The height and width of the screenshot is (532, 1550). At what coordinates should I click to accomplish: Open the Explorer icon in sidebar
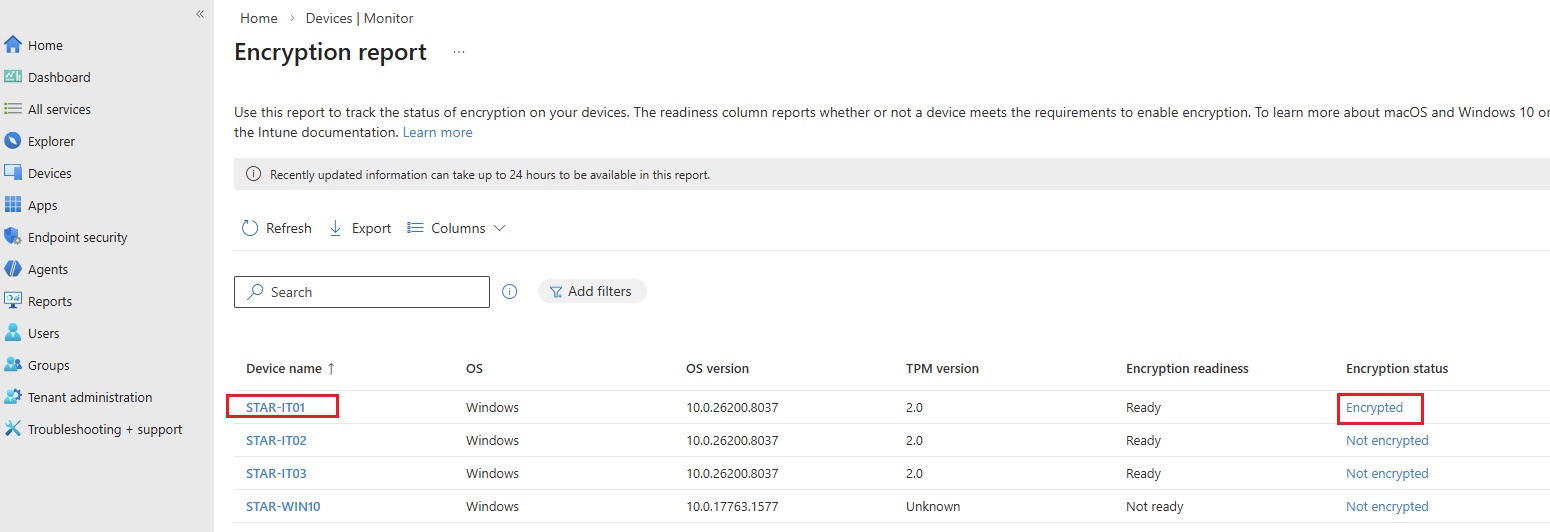coord(13,141)
